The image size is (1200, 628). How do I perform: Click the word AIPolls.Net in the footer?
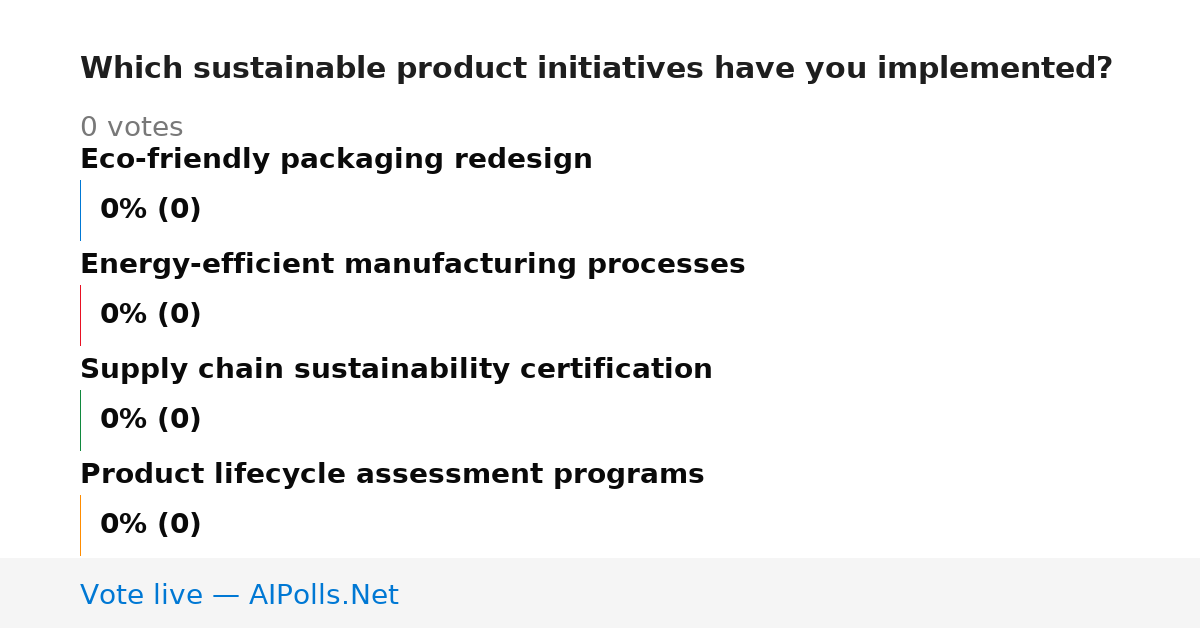[x=323, y=595]
